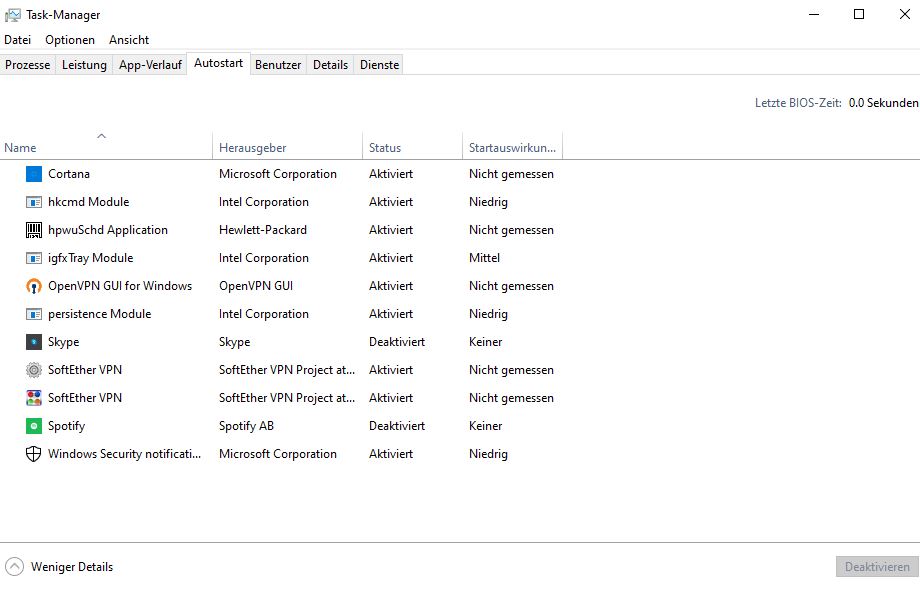The image size is (920, 589).
Task: Click Skype's Keiner impact cell
Action: (485, 342)
